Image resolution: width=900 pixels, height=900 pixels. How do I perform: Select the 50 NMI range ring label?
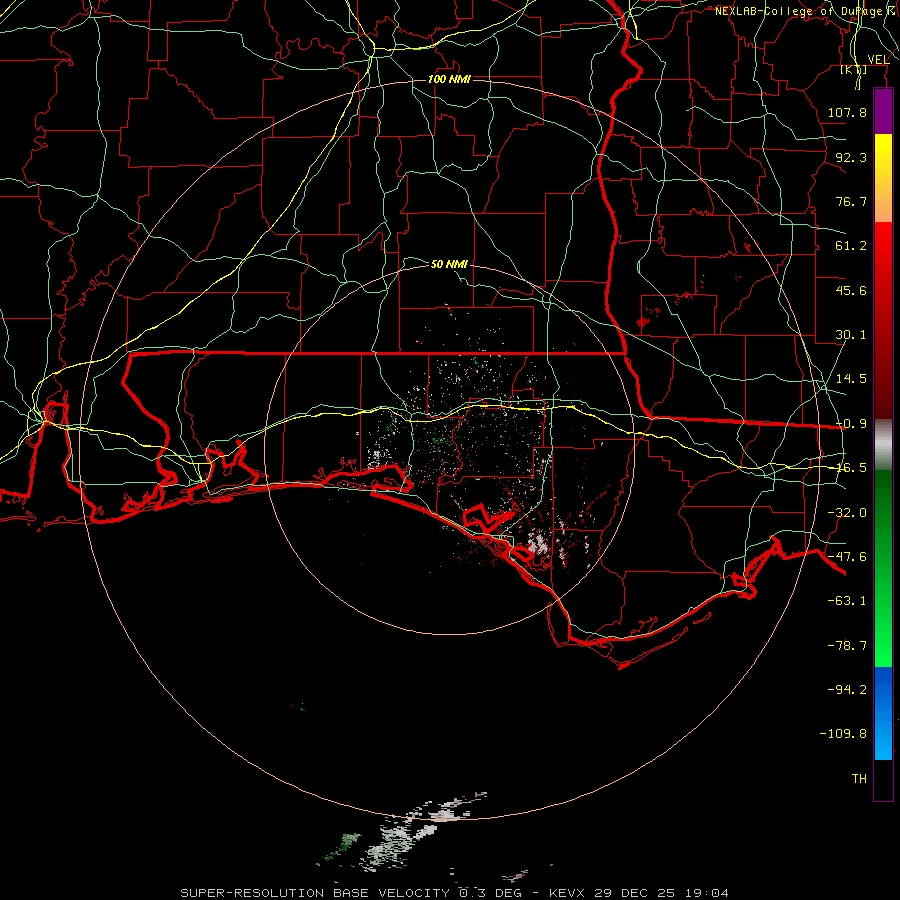449,264
